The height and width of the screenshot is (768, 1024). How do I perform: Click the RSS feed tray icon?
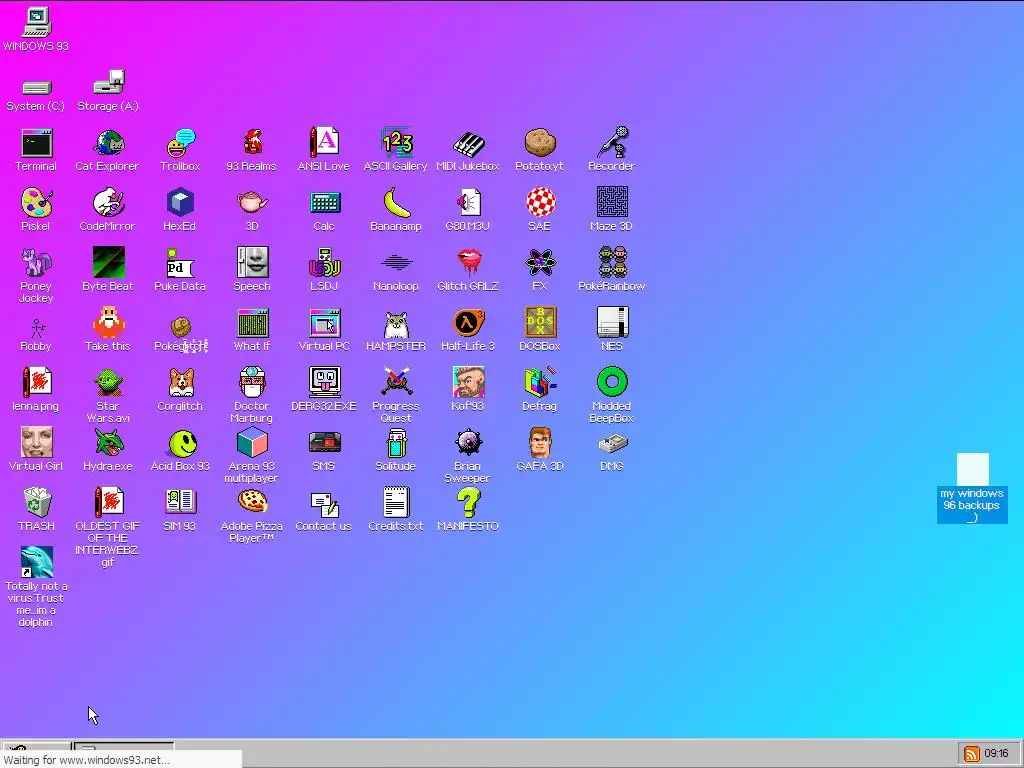click(x=972, y=754)
